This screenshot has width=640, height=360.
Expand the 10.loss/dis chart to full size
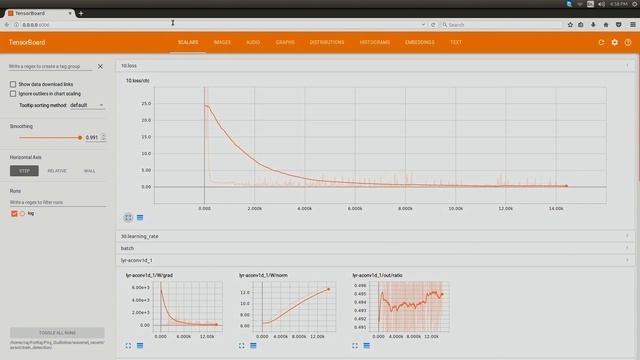coord(128,218)
